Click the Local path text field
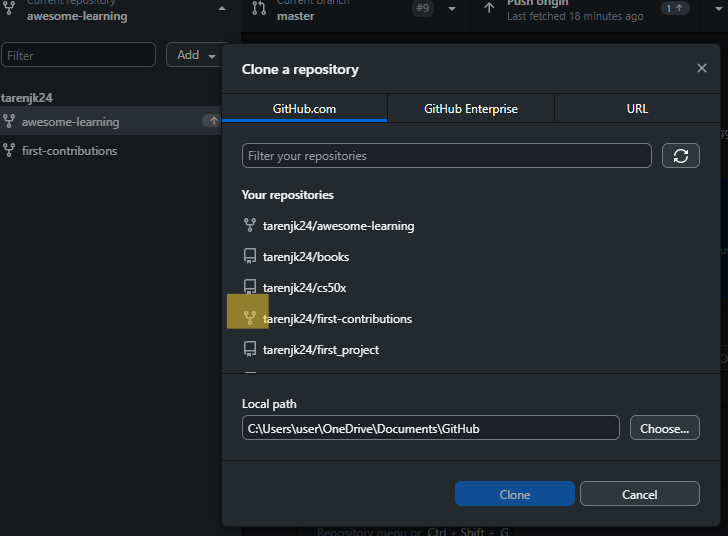The width and height of the screenshot is (728, 536). click(x=430, y=429)
